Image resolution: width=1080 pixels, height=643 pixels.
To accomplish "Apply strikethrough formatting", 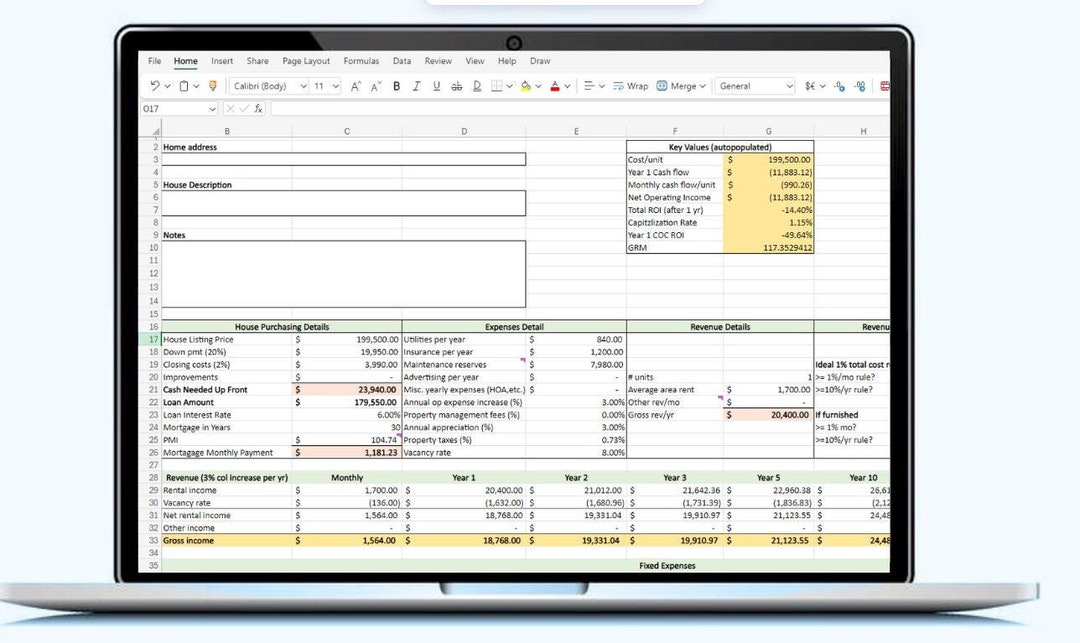I will [x=458, y=87].
